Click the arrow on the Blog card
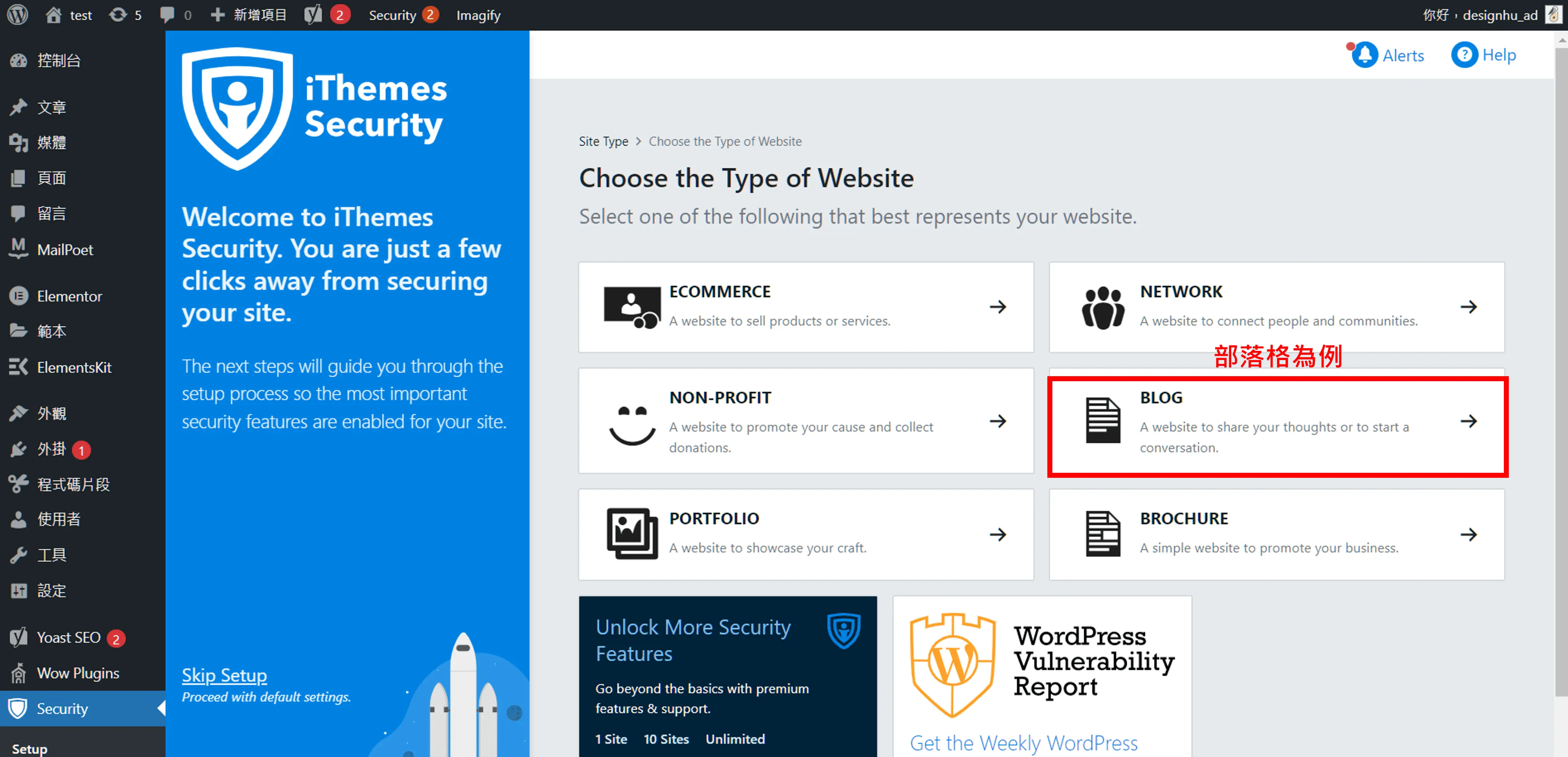The height and width of the screenshot is (757, 1568). point(1468,421)
